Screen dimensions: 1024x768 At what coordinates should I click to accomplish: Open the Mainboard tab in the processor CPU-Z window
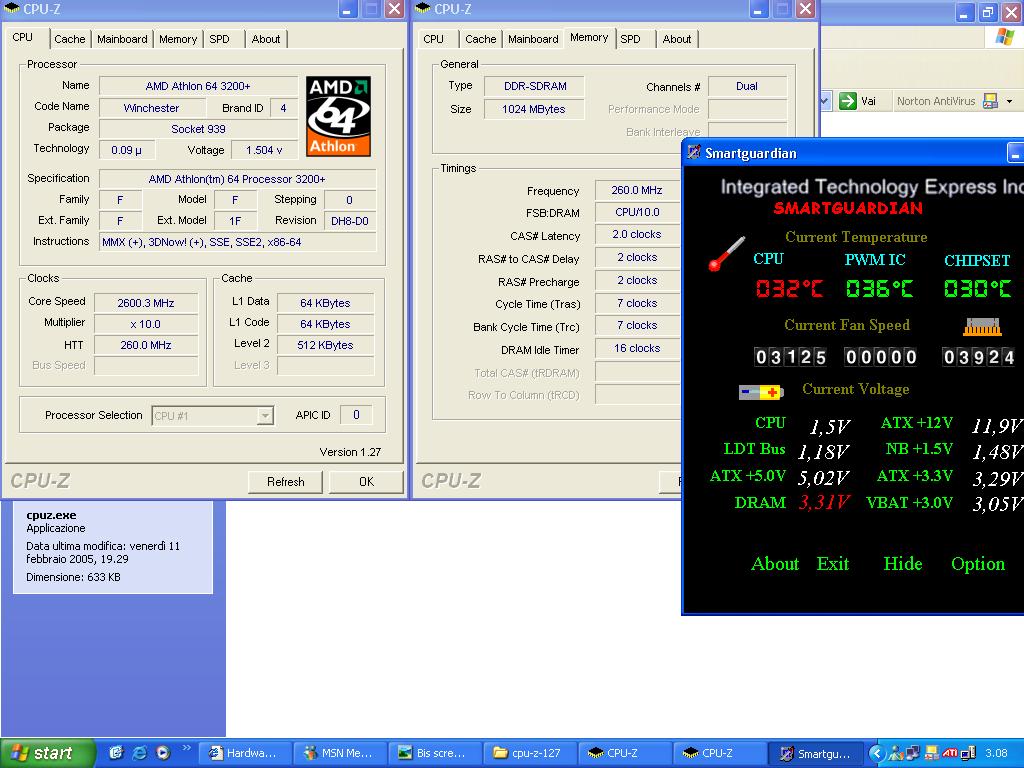122,39
